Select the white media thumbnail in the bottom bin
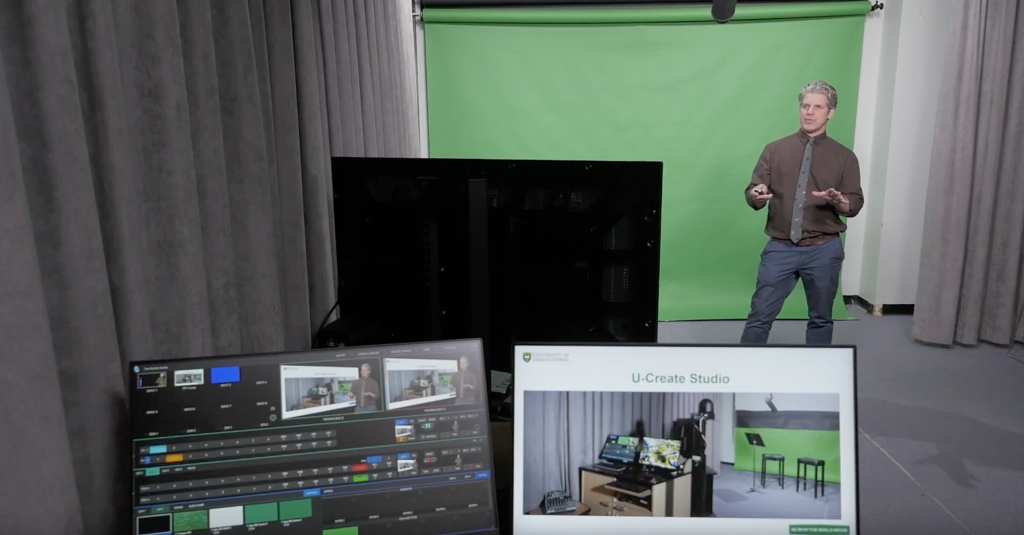 coord(226,516)
